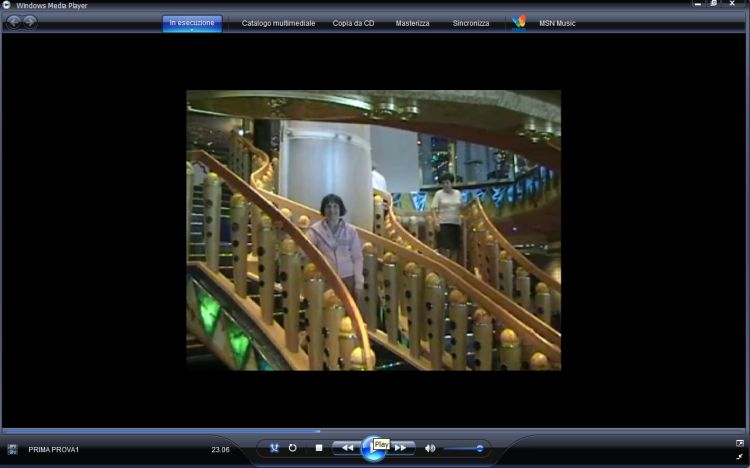Stop playback with the square Stop button
Image resolution: width=750 pixels, height=468 pixels.
[319, 448]
